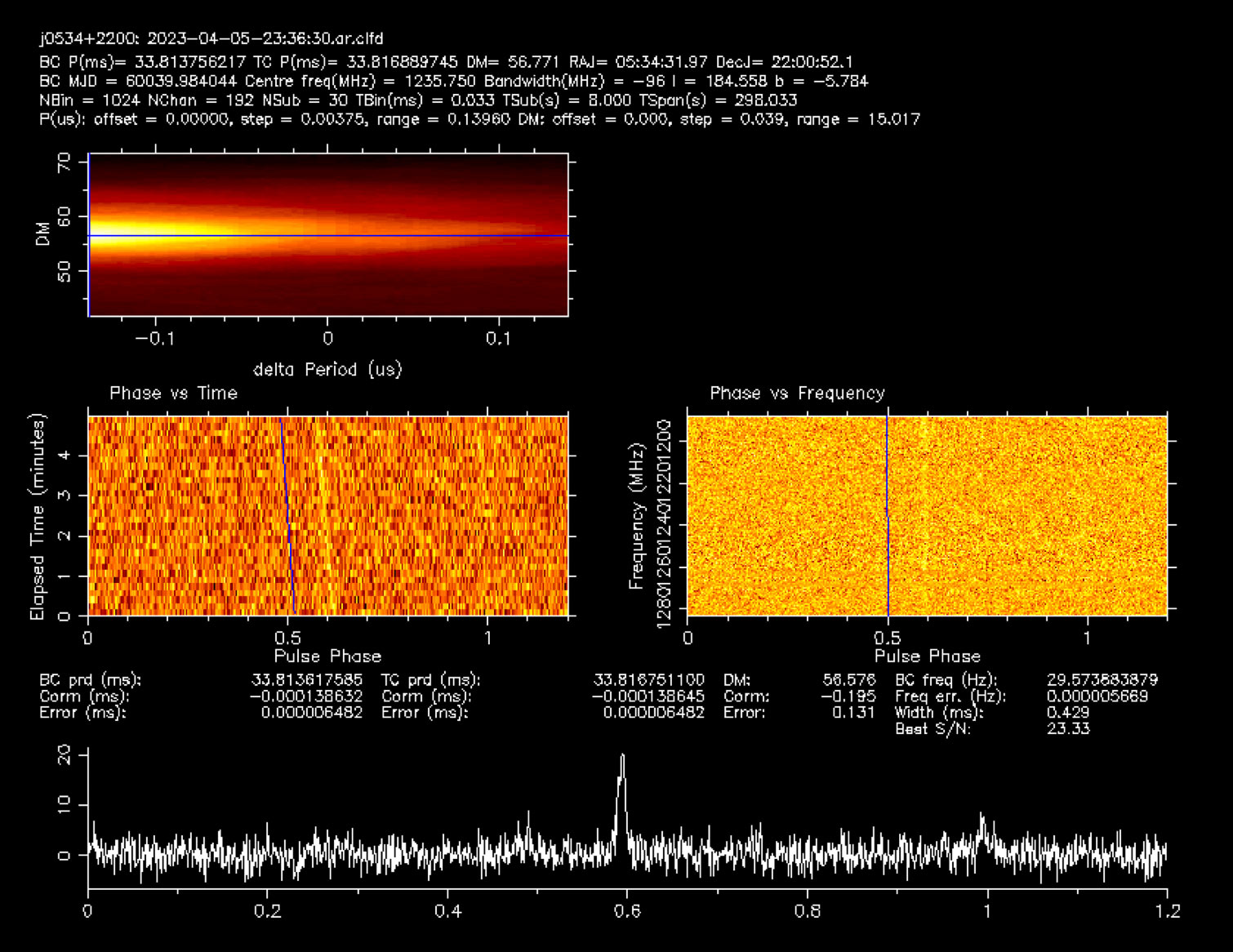Click the TC Corrn value -0.000138645
The height and width of the screenshot is (952, 1233).
coord(648,696)
